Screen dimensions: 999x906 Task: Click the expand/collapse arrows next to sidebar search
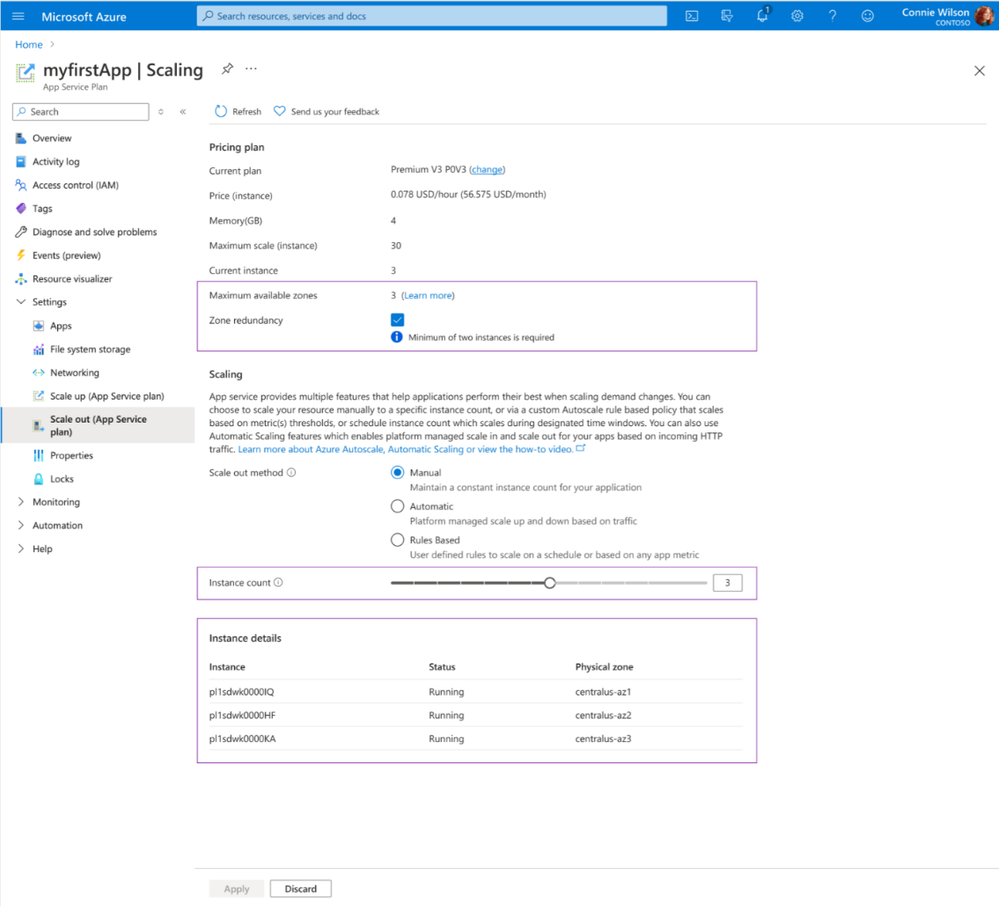161,111
